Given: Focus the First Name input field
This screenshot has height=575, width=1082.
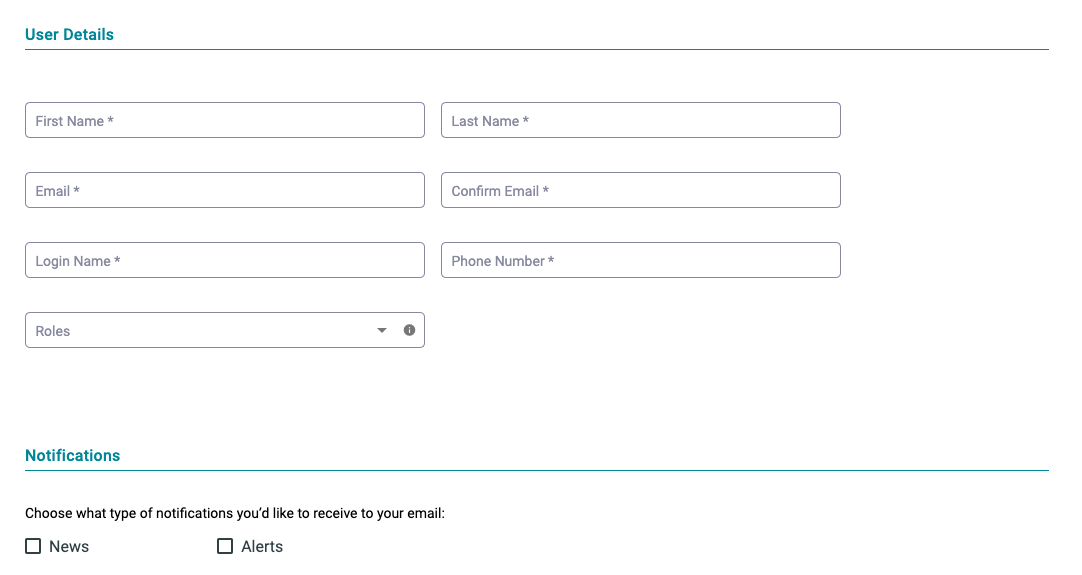Looking at the screenshot, I should 225,120.
